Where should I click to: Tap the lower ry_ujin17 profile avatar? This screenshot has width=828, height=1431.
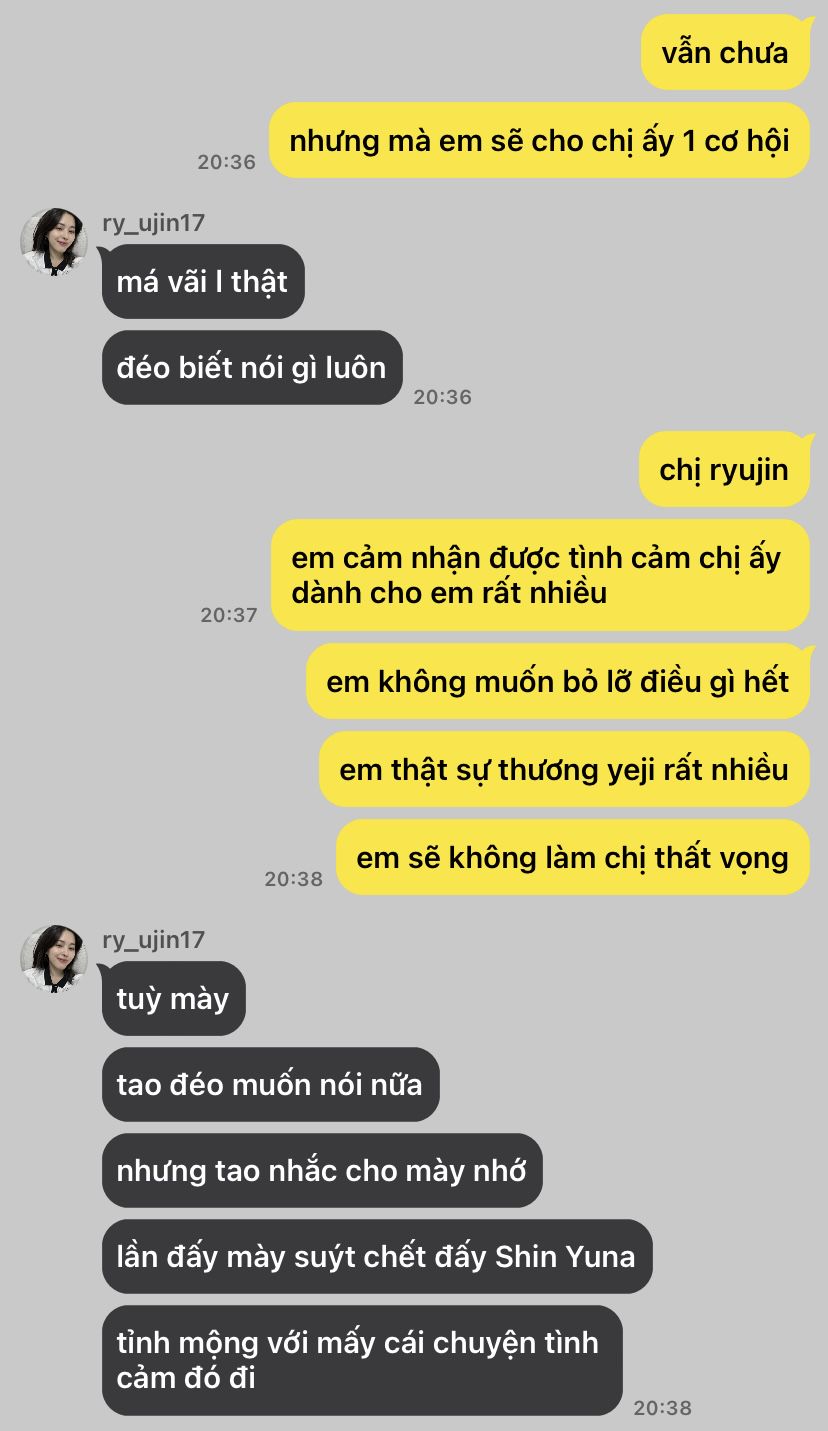coord(54,959)
